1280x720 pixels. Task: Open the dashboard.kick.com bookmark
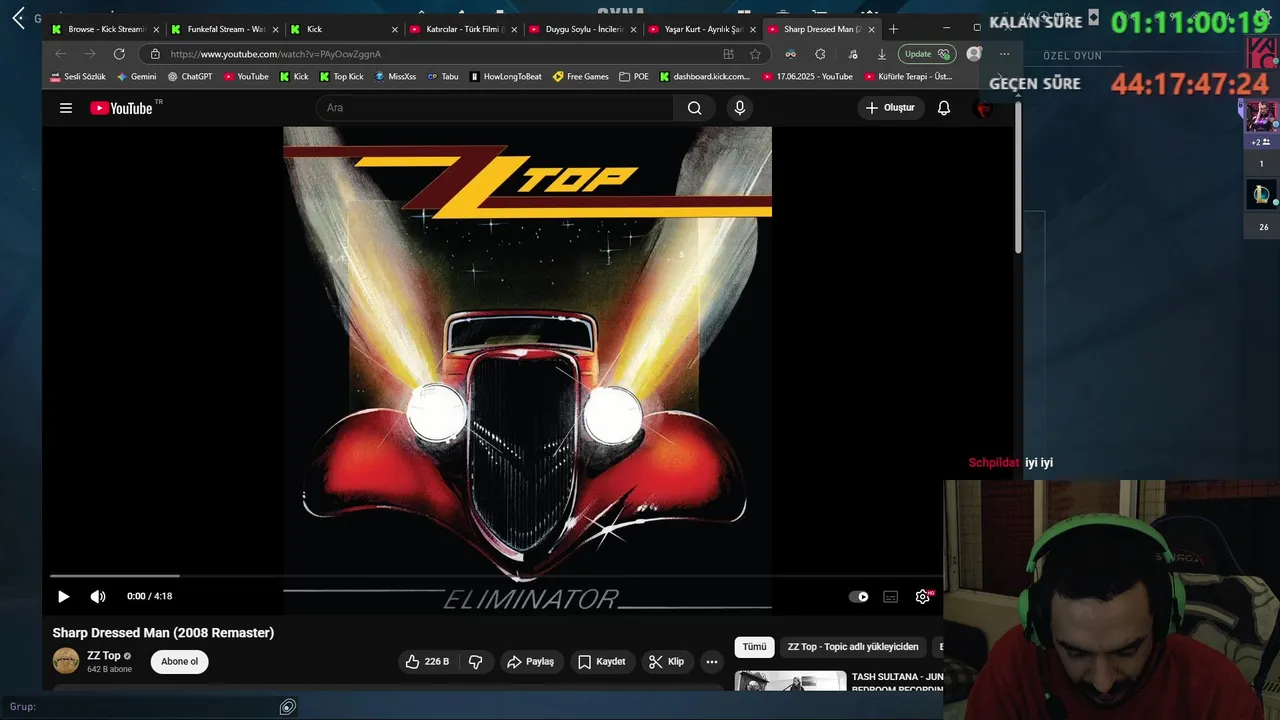click(705, 76)
